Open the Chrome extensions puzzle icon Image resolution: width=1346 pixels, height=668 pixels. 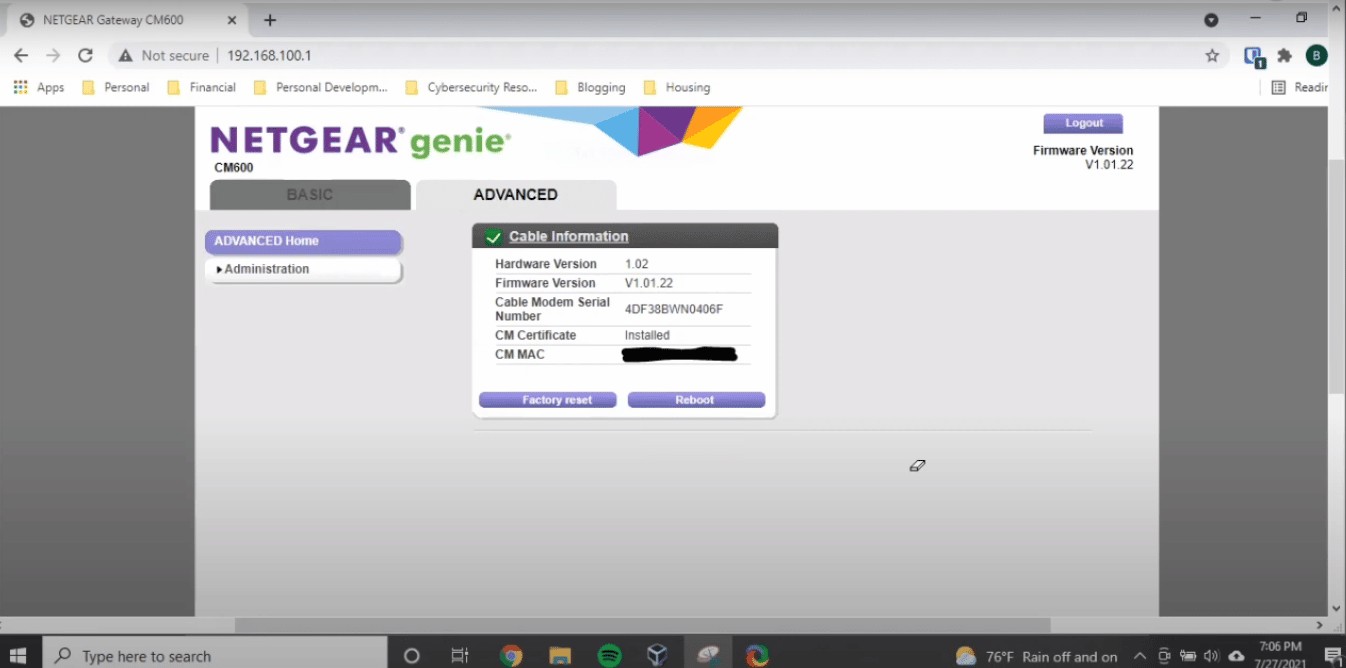coord(1284,55)
